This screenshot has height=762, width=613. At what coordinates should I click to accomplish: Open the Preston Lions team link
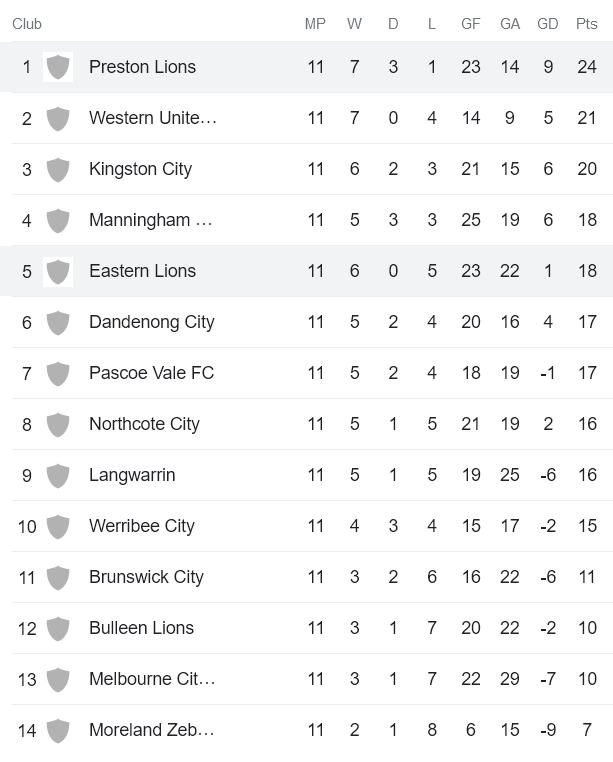click(x=142, y=67)
